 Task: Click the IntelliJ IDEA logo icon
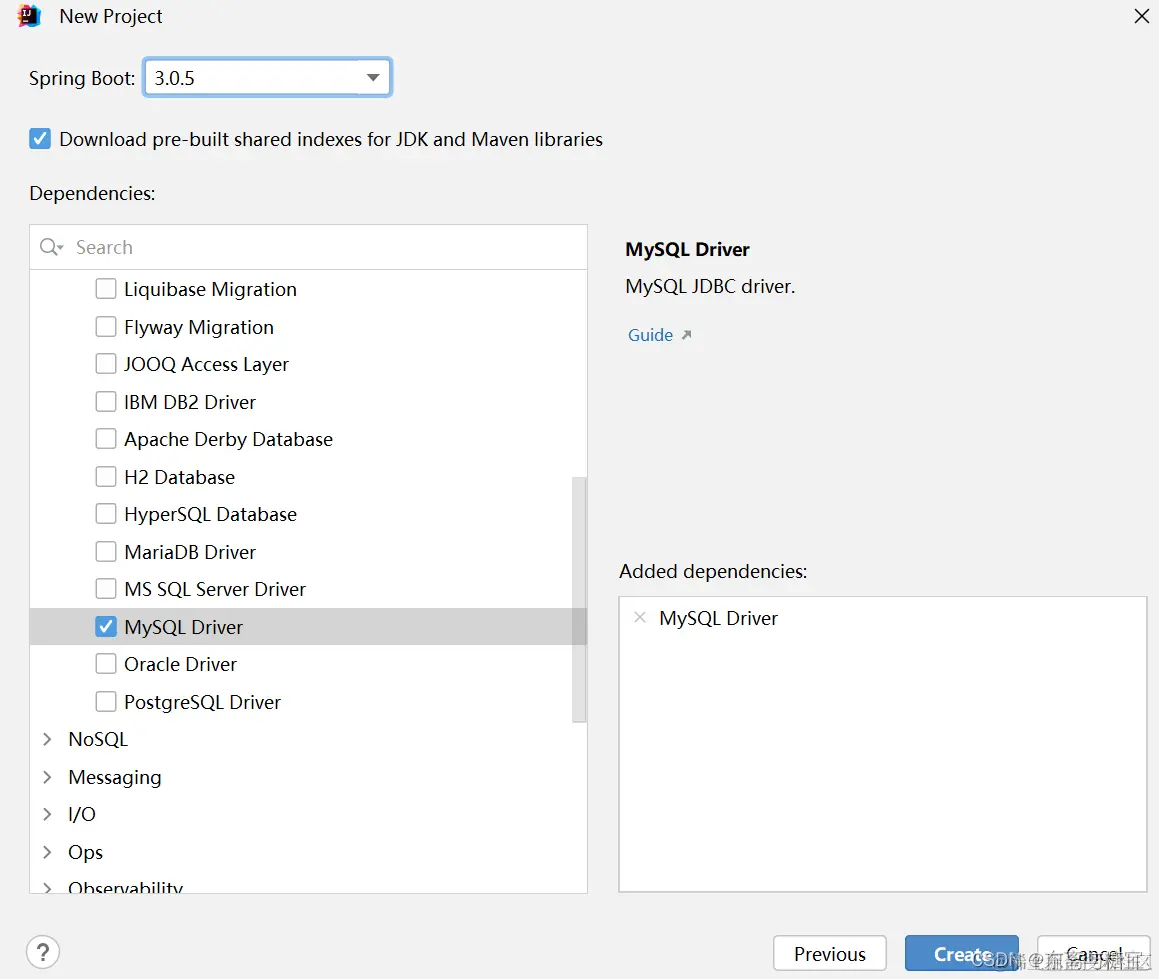click(x=29, y=16)
